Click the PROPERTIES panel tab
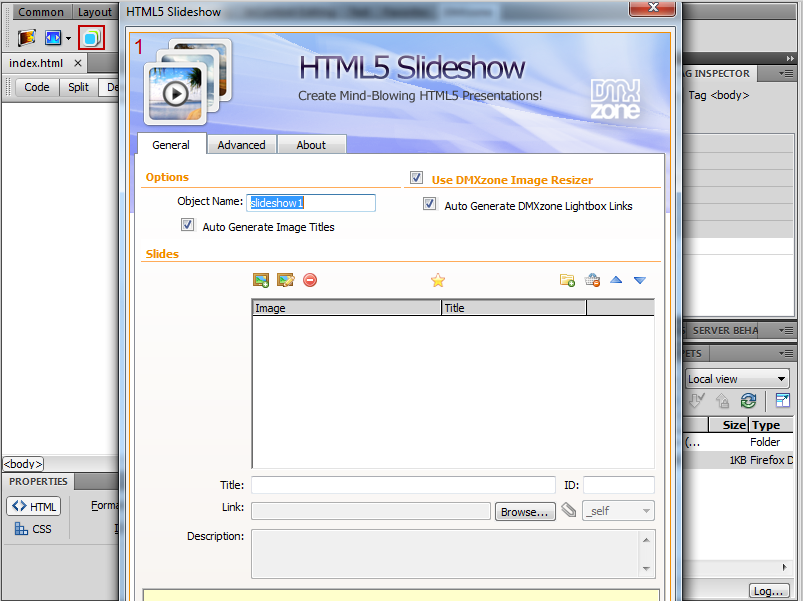 (x=38, y=482)
